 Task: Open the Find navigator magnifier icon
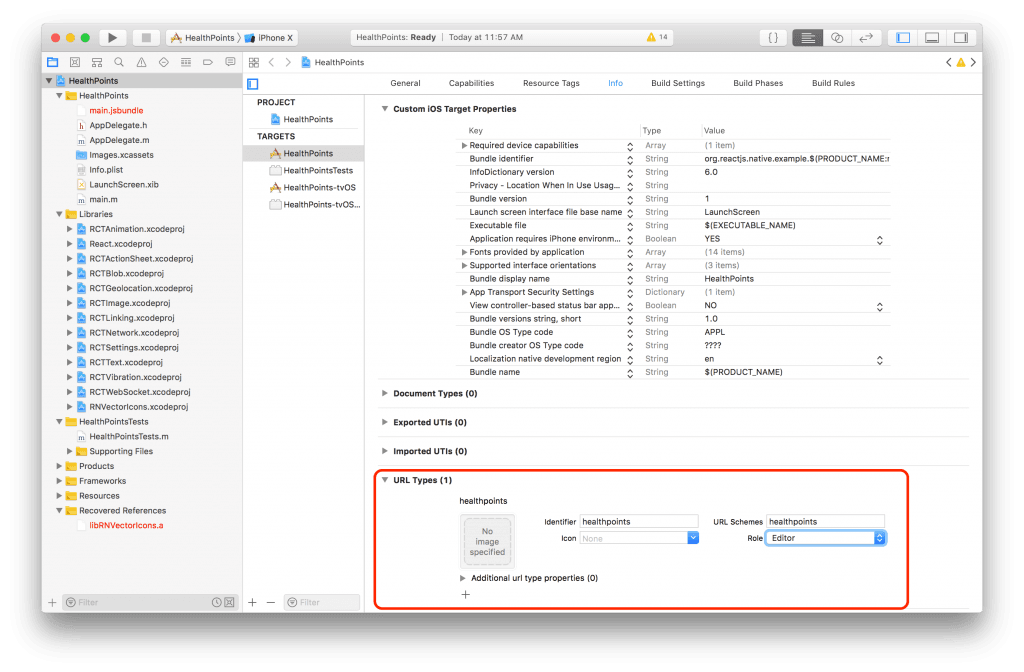119,62
